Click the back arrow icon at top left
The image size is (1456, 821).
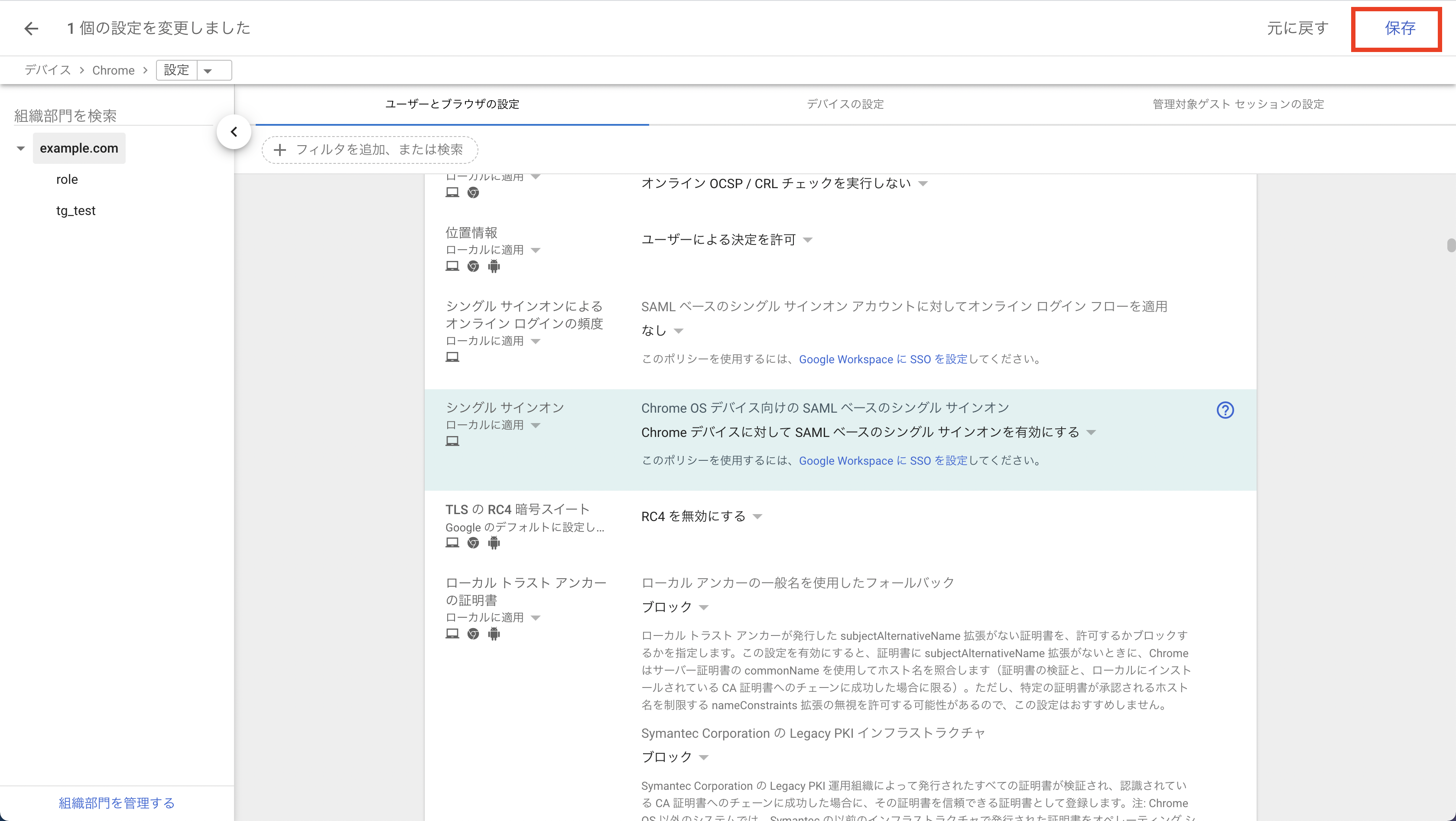click(31, 28)
